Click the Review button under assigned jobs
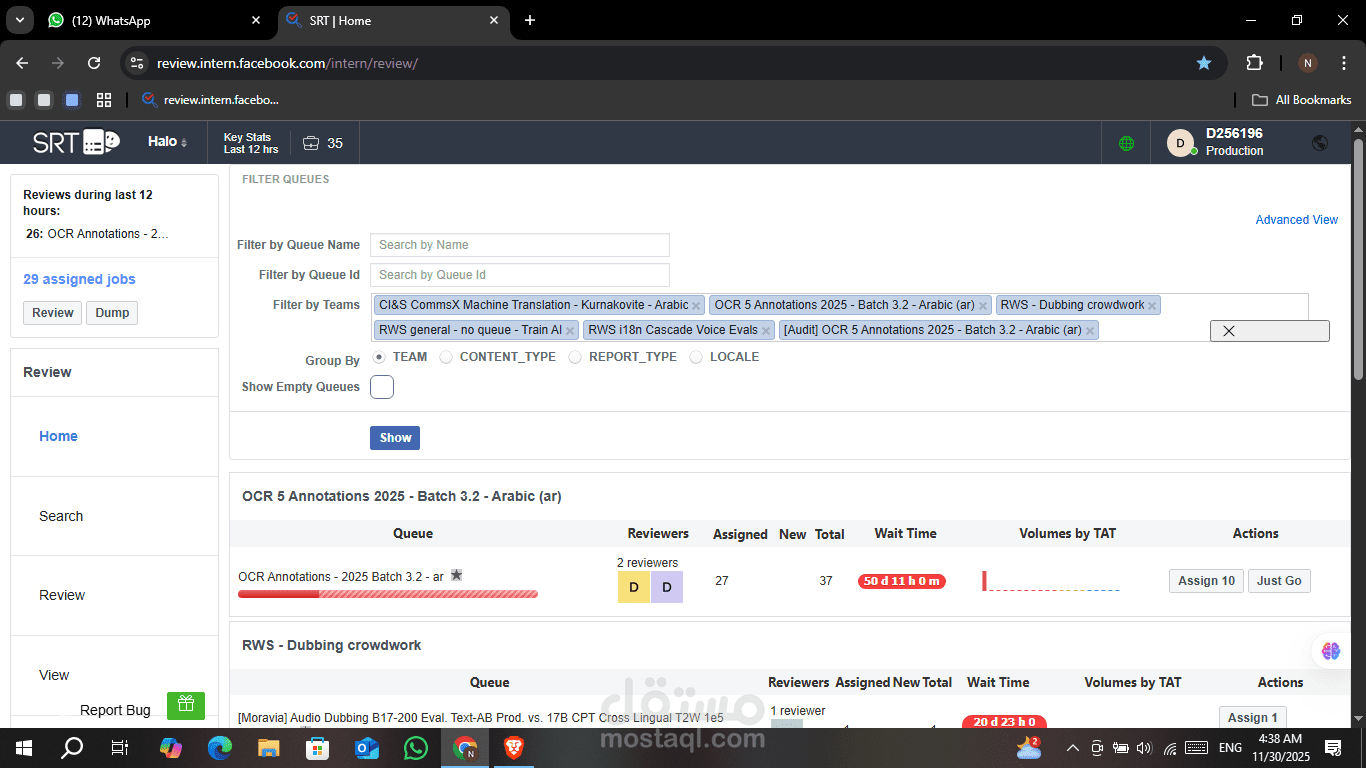 click(53, 313)
